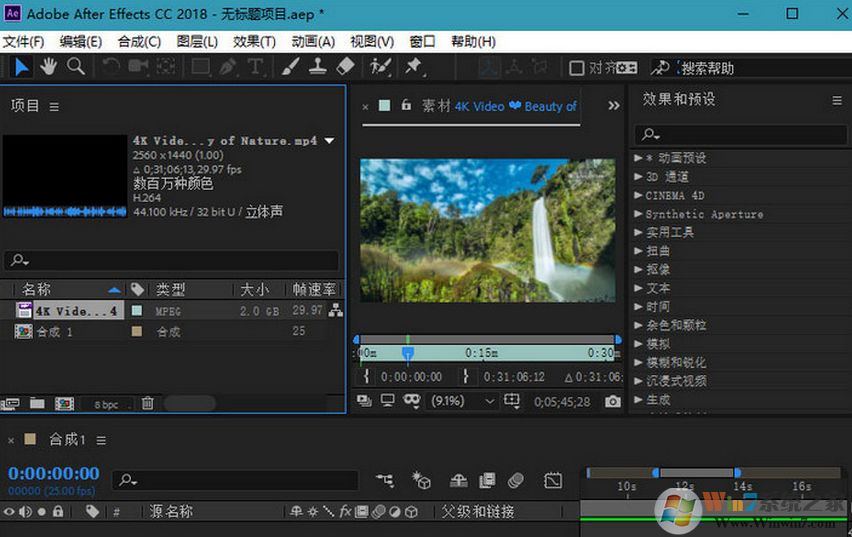Select the Zoom magnifier tool

click(75, 67)
